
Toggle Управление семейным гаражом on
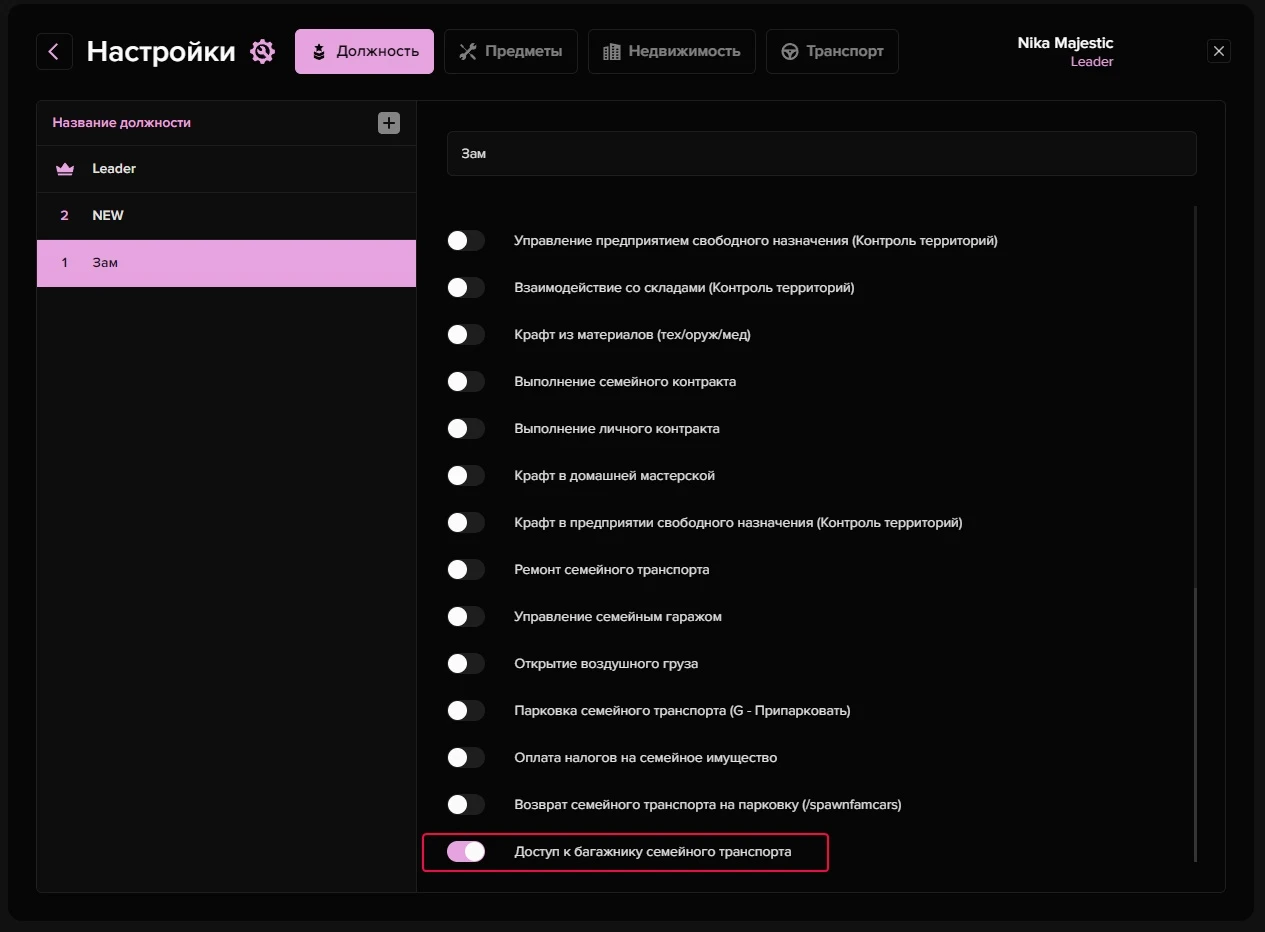coord(466,617)
